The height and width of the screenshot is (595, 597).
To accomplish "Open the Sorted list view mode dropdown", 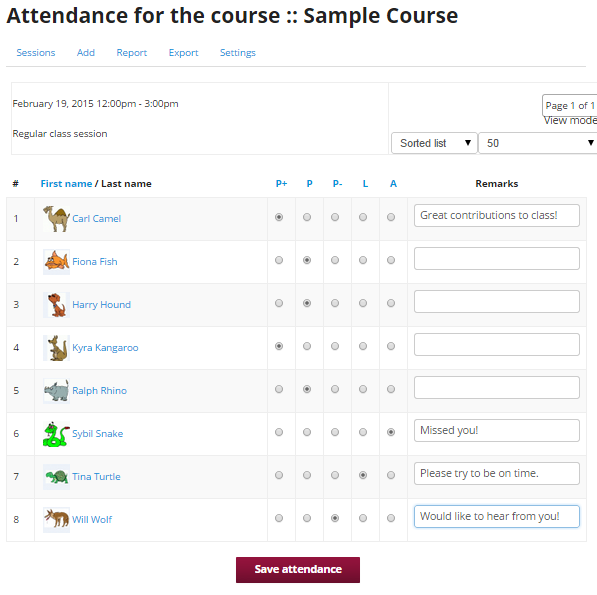I will (x=434, y=143).
